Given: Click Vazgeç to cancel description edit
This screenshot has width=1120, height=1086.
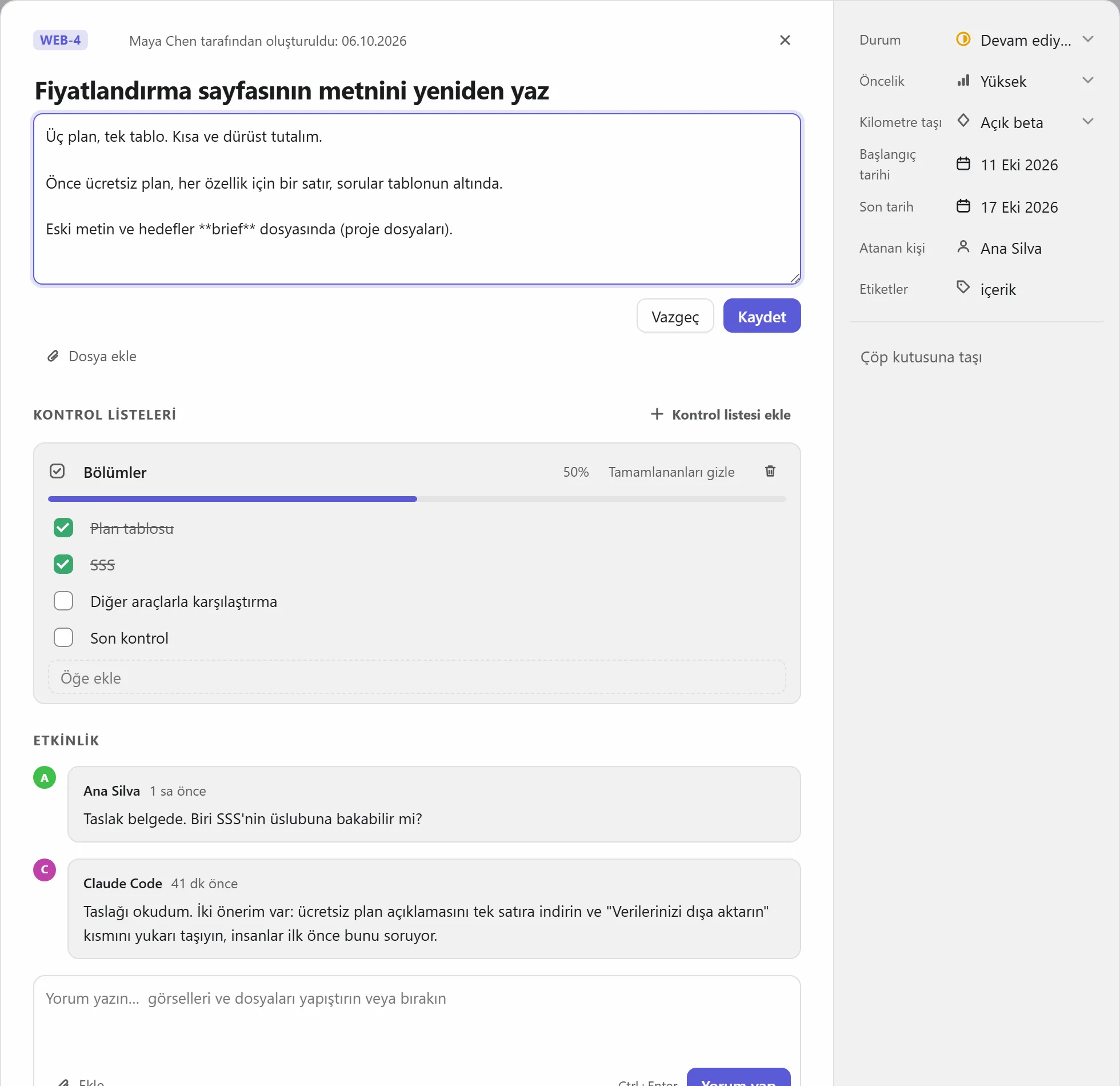Looking at the screenshot, I should click(675, 316).
